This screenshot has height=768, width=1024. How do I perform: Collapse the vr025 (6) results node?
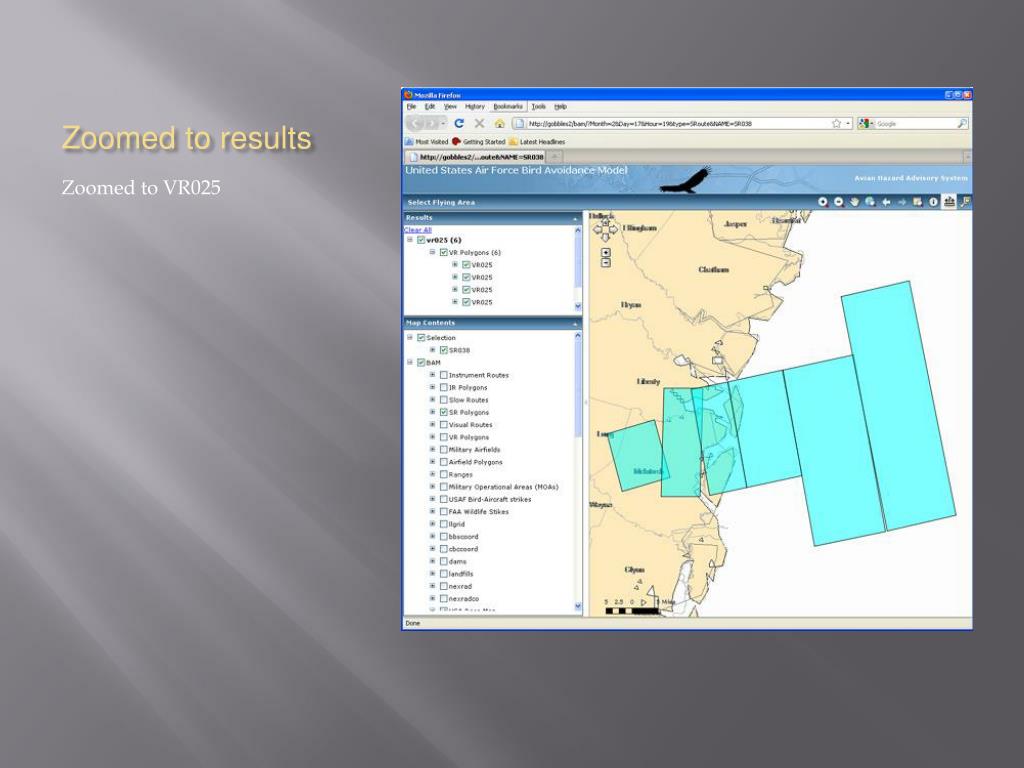[x=410, y=240]
